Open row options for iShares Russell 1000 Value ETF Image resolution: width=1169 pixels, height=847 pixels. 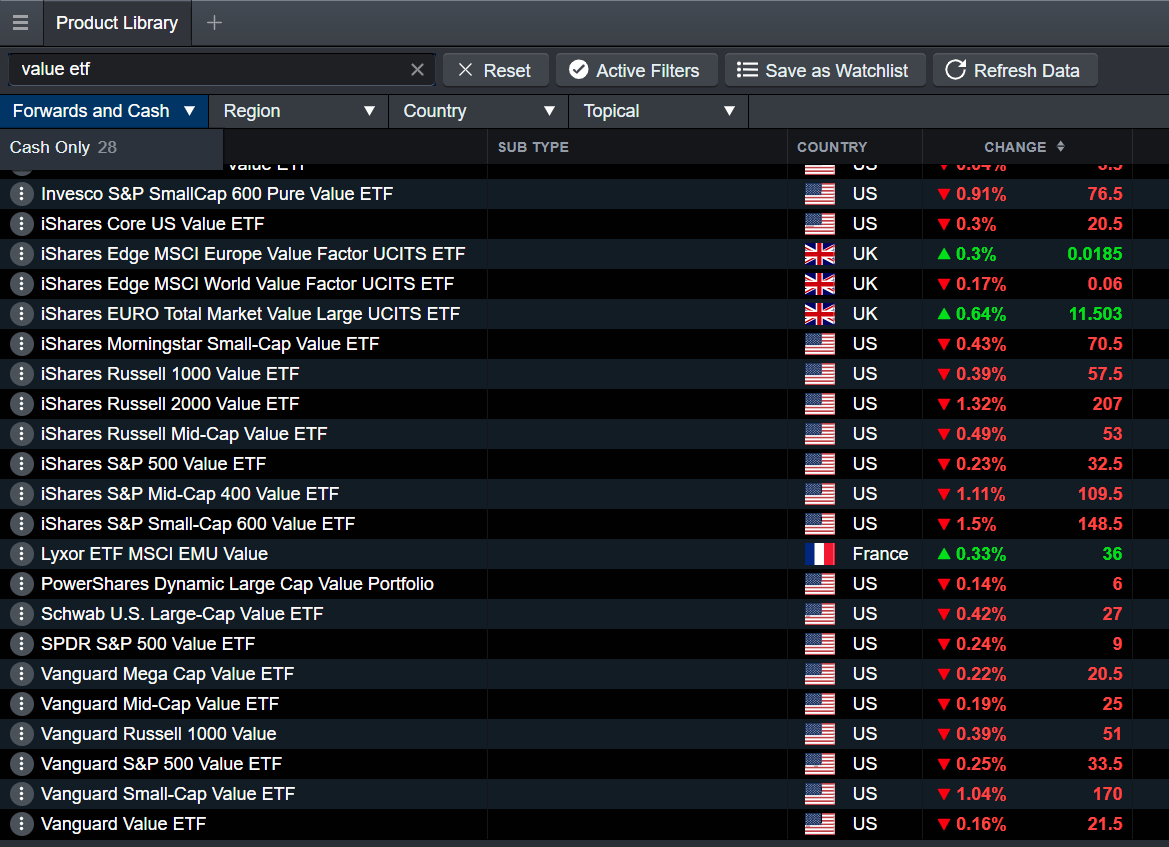point(22,374)
